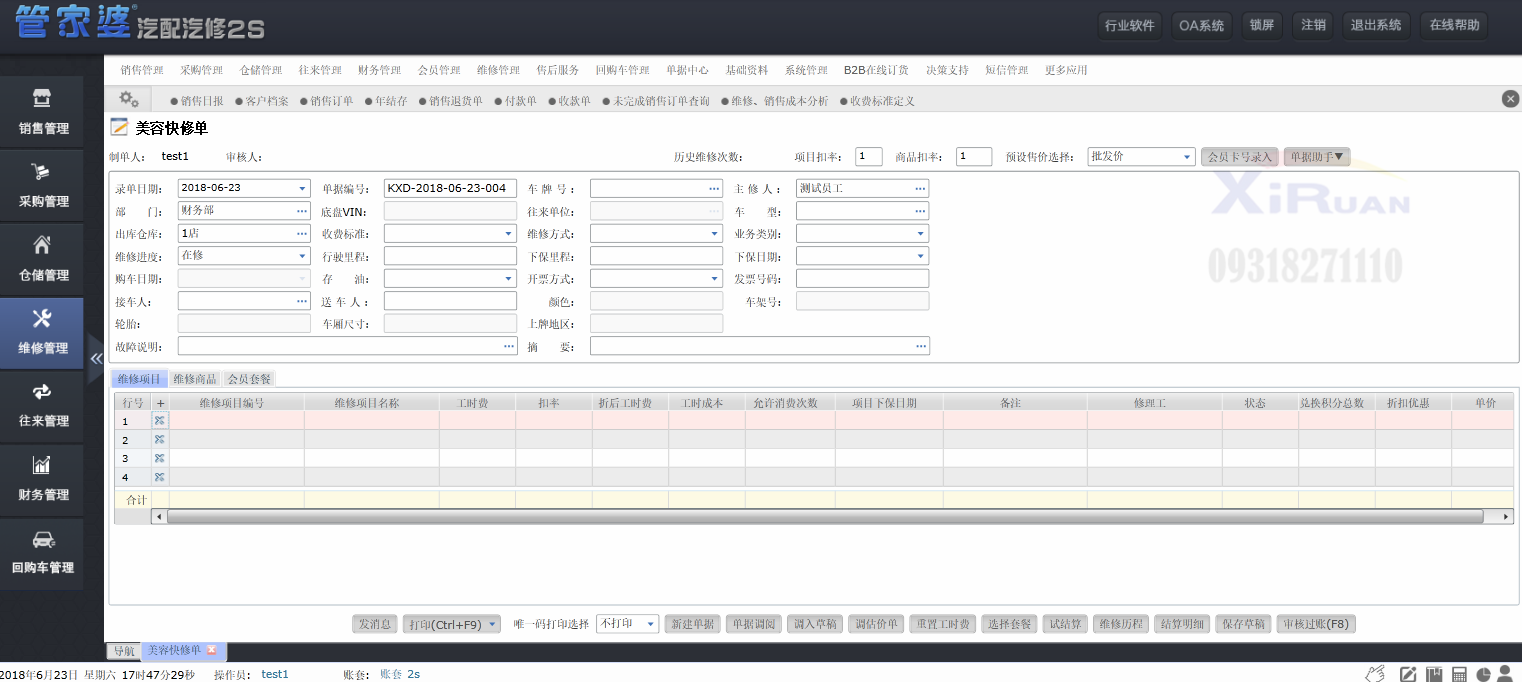Open 销售管理 in the sidebar
Screen dimensions: 1522x682
pos(44,112)
